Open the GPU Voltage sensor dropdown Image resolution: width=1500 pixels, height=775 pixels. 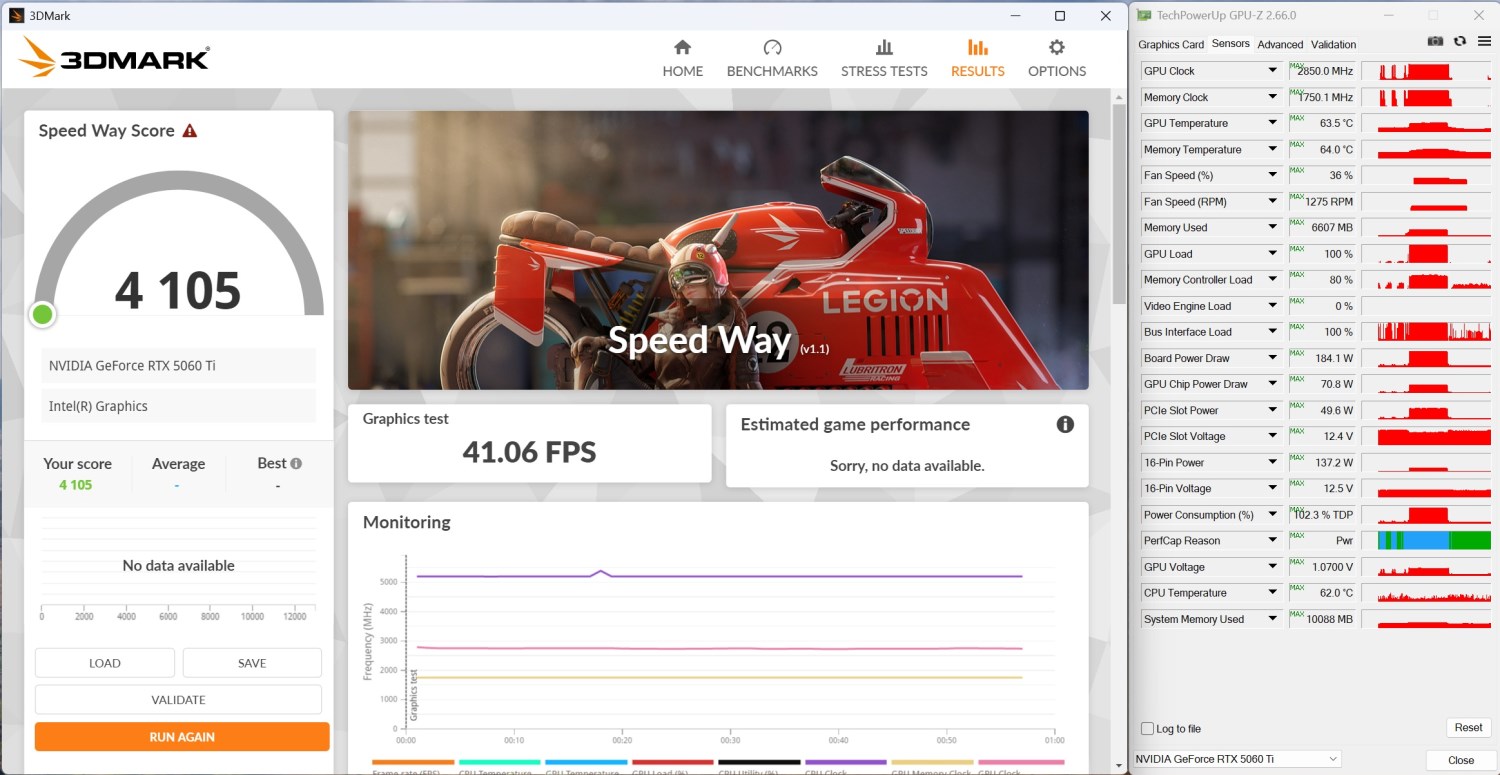tap(1273, 567)
